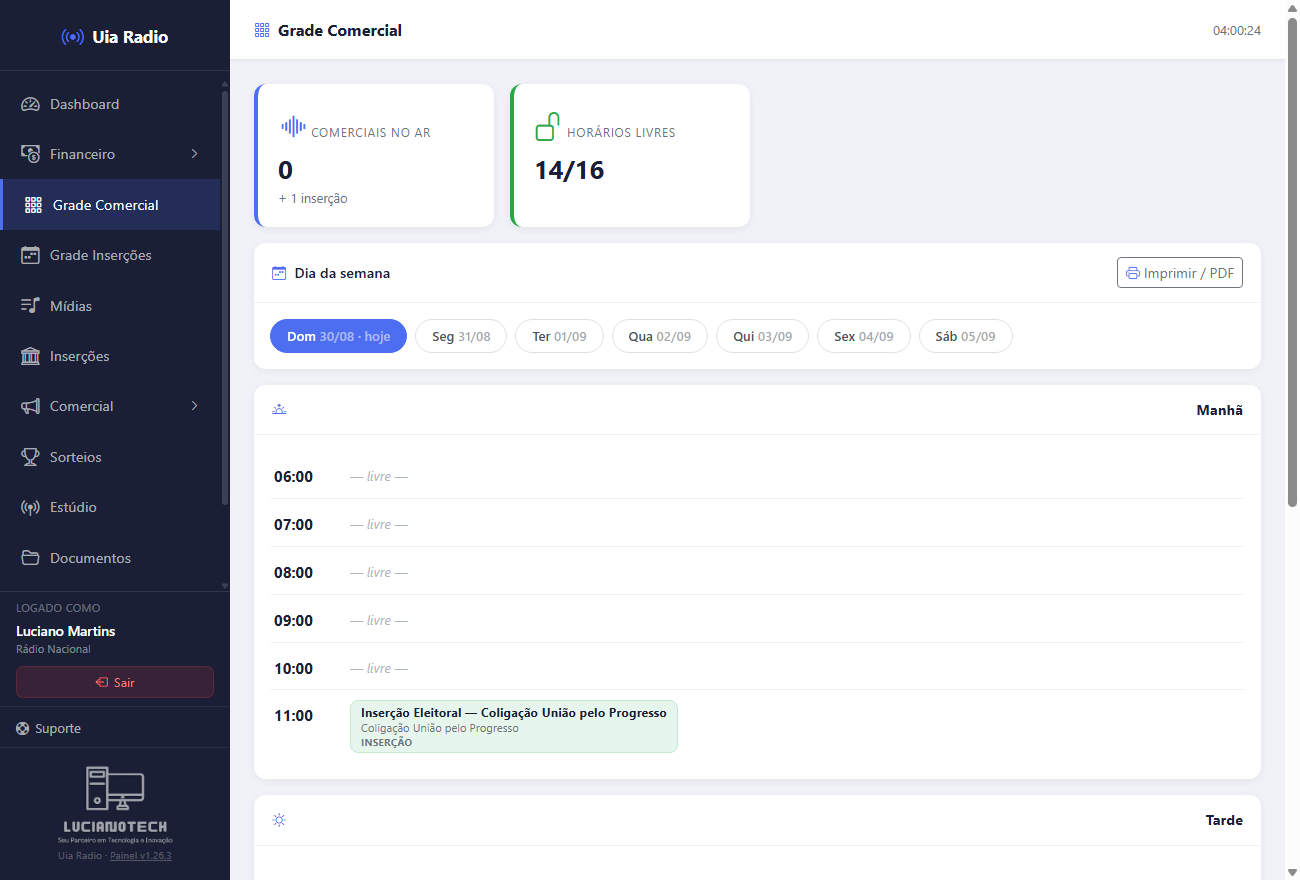Click the Uia Radio broadcast logo icon
Image resolution: width=1300 pixels, height=880 pixels.
[72, 37]
